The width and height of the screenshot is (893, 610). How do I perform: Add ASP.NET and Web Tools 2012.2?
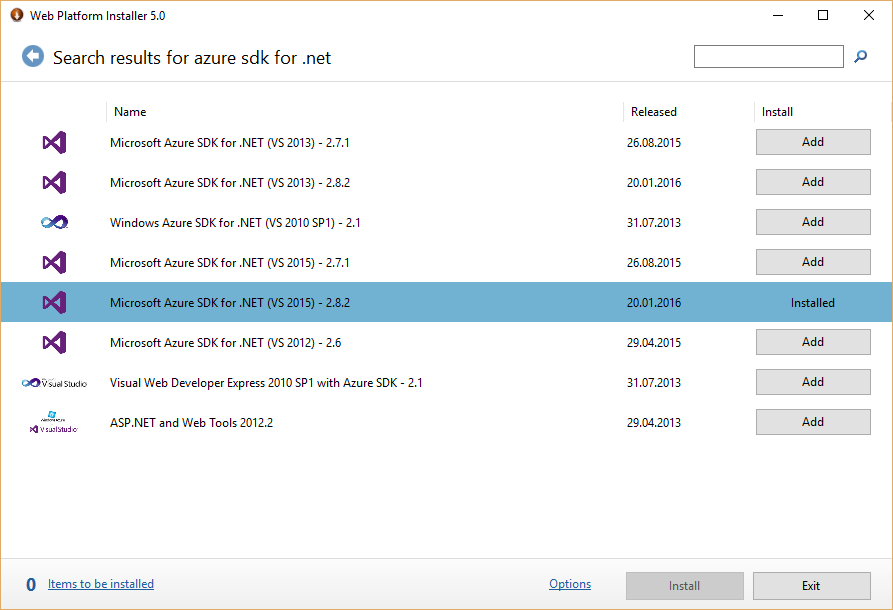coord(812,422)
